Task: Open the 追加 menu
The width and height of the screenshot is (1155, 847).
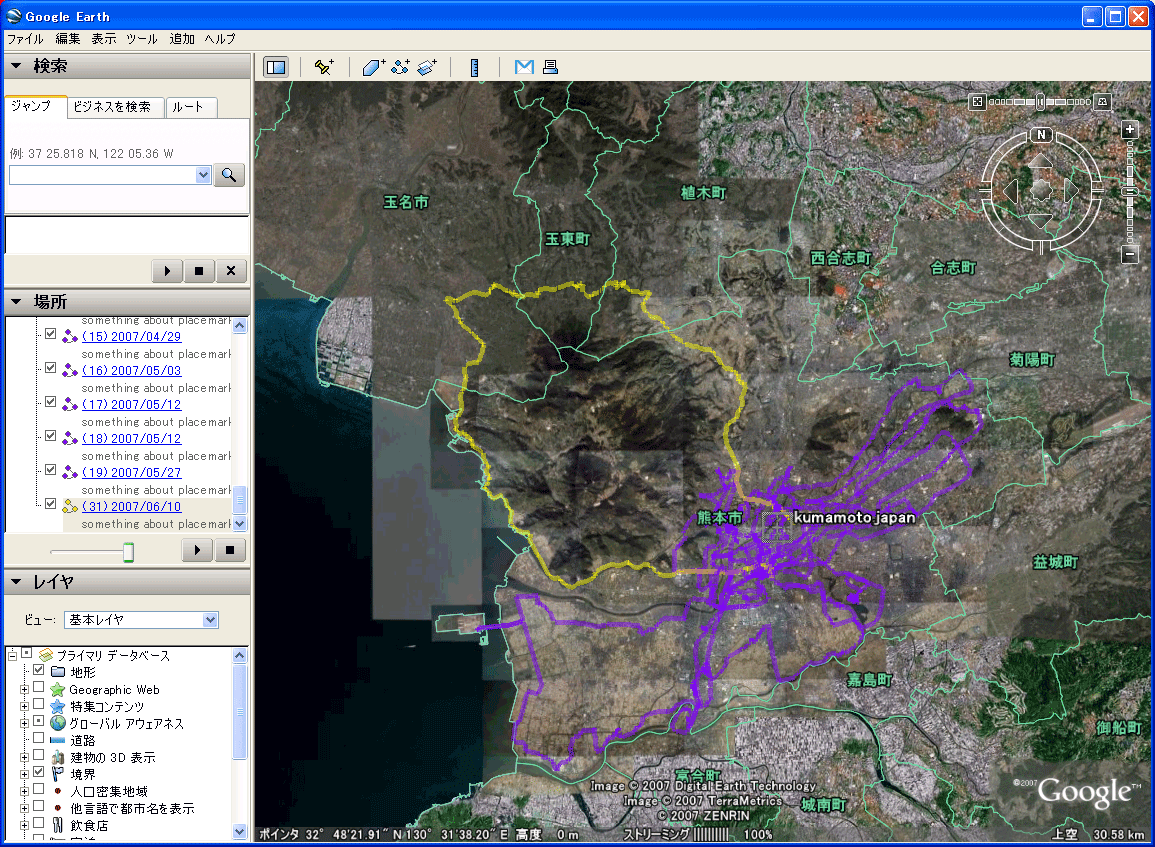Action: [x=182, y=39]
